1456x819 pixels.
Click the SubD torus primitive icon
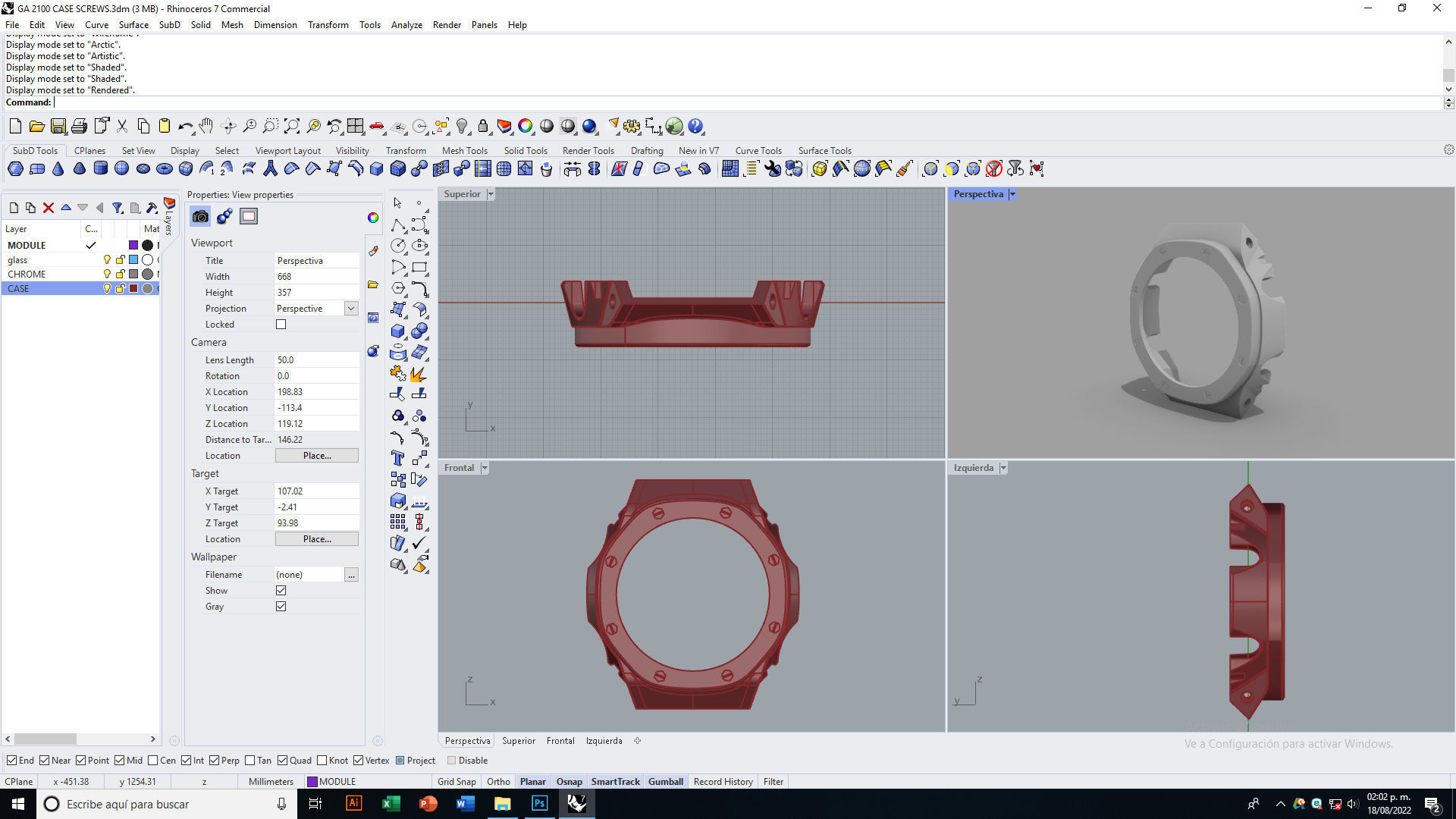pyautogui.click(x=164, y=169)
